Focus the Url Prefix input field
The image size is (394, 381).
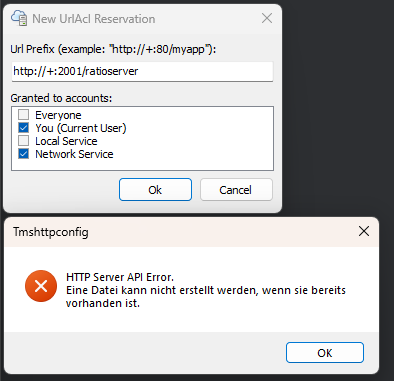(142, 71)
